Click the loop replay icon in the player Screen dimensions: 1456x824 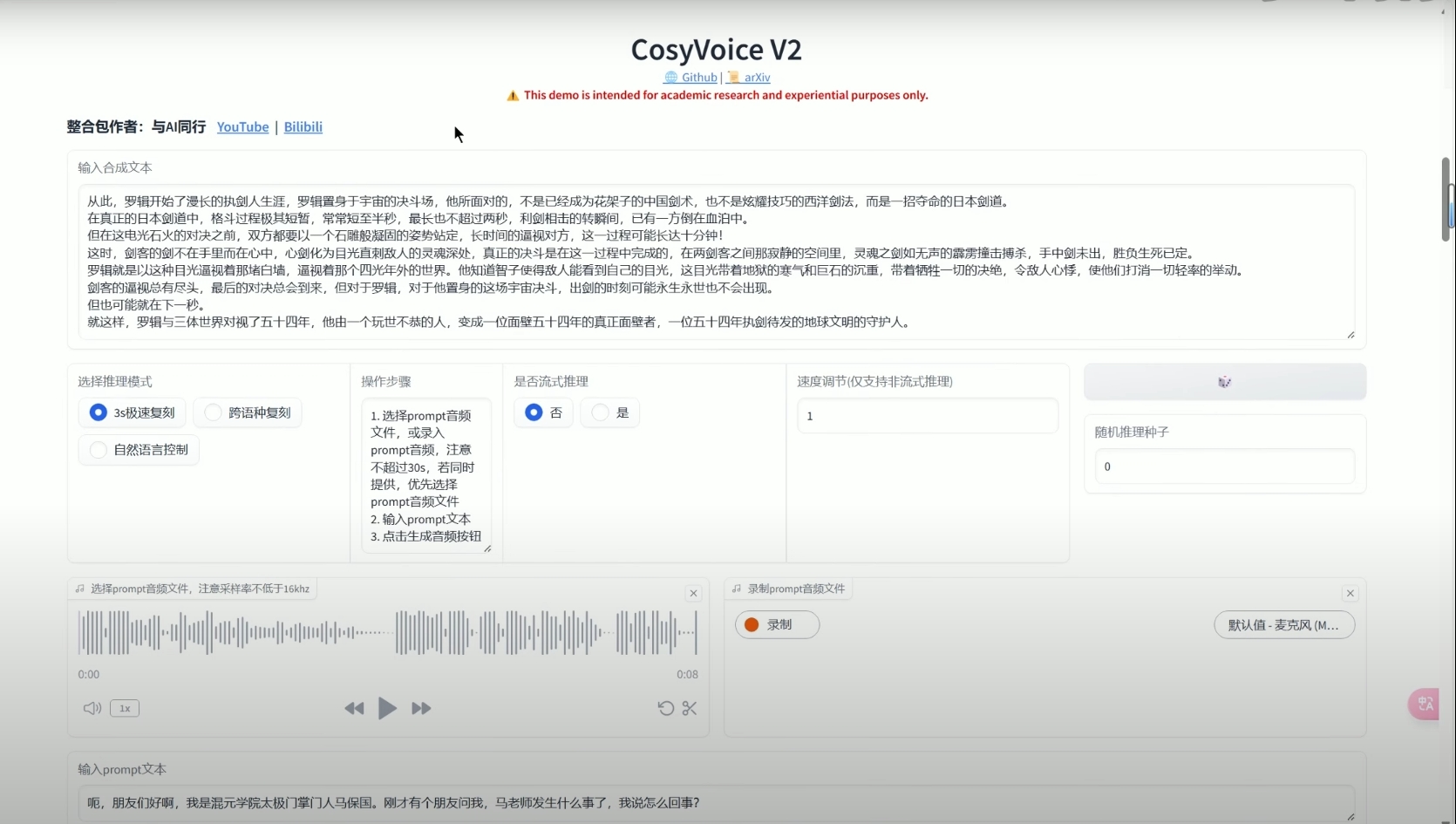pos(665,708)
